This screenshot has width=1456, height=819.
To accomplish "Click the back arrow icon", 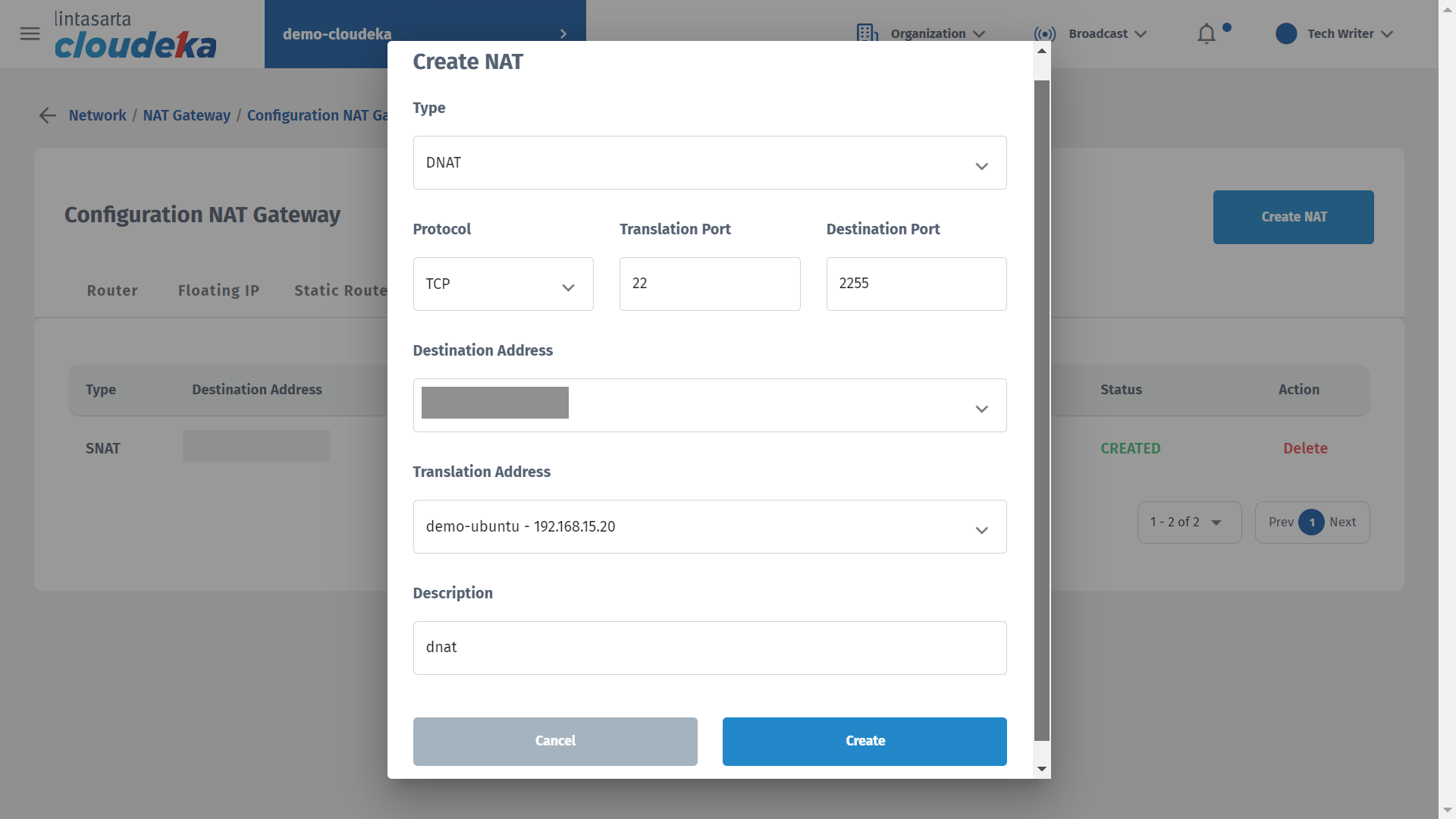I will 47,115.
